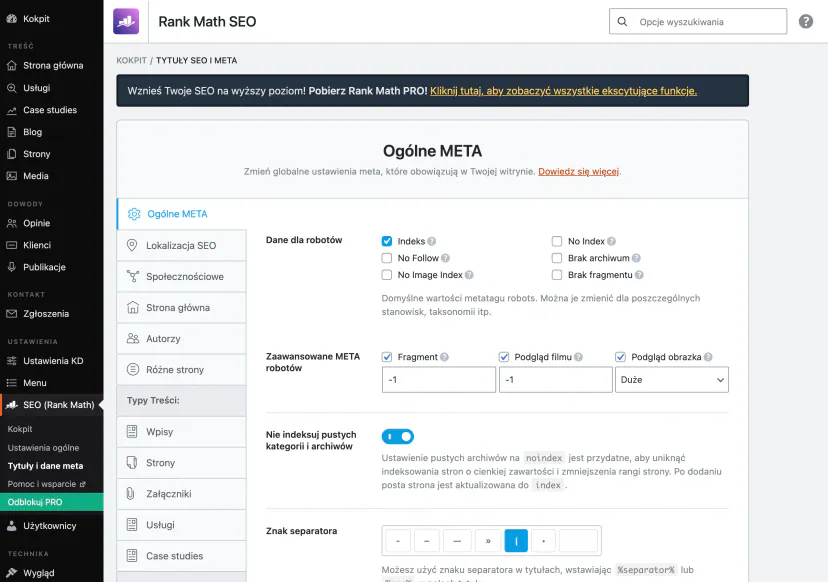This screenshot has height=582, width=828.
Task: Choose the » separator button
Action: pos(488,541)
